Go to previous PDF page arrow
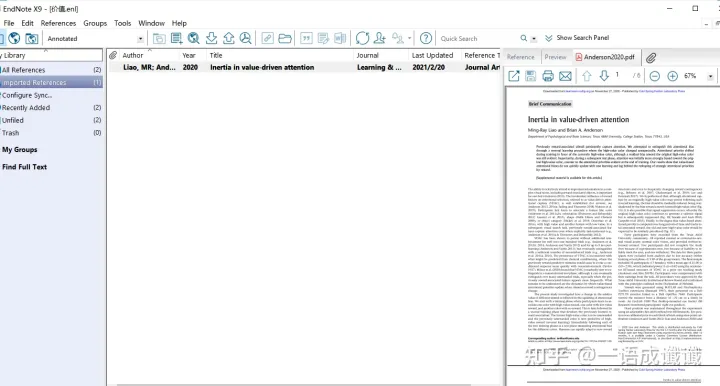This screenshot has width=720, height=386. 587,76
